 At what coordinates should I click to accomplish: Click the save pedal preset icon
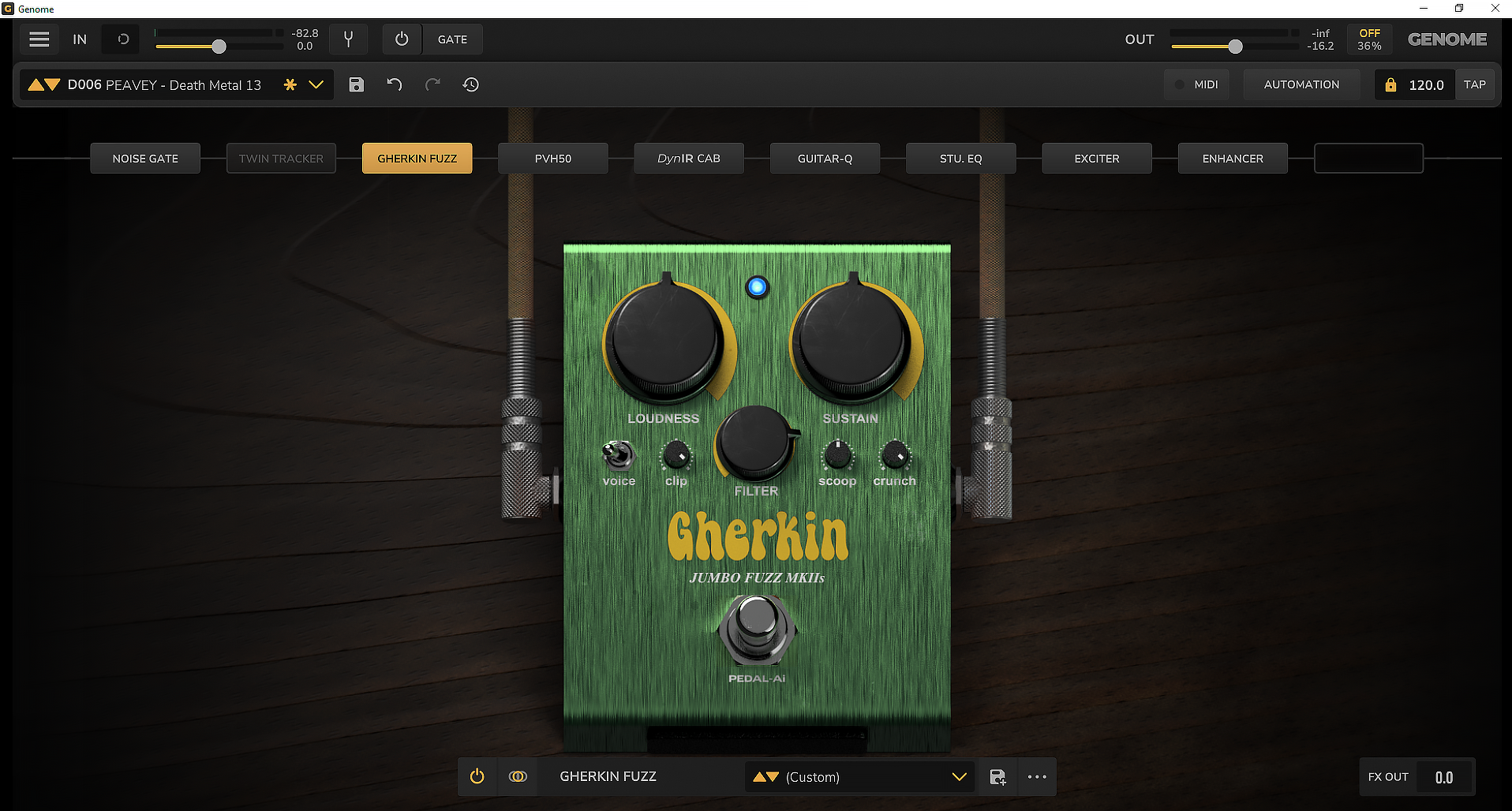point(997,777)
